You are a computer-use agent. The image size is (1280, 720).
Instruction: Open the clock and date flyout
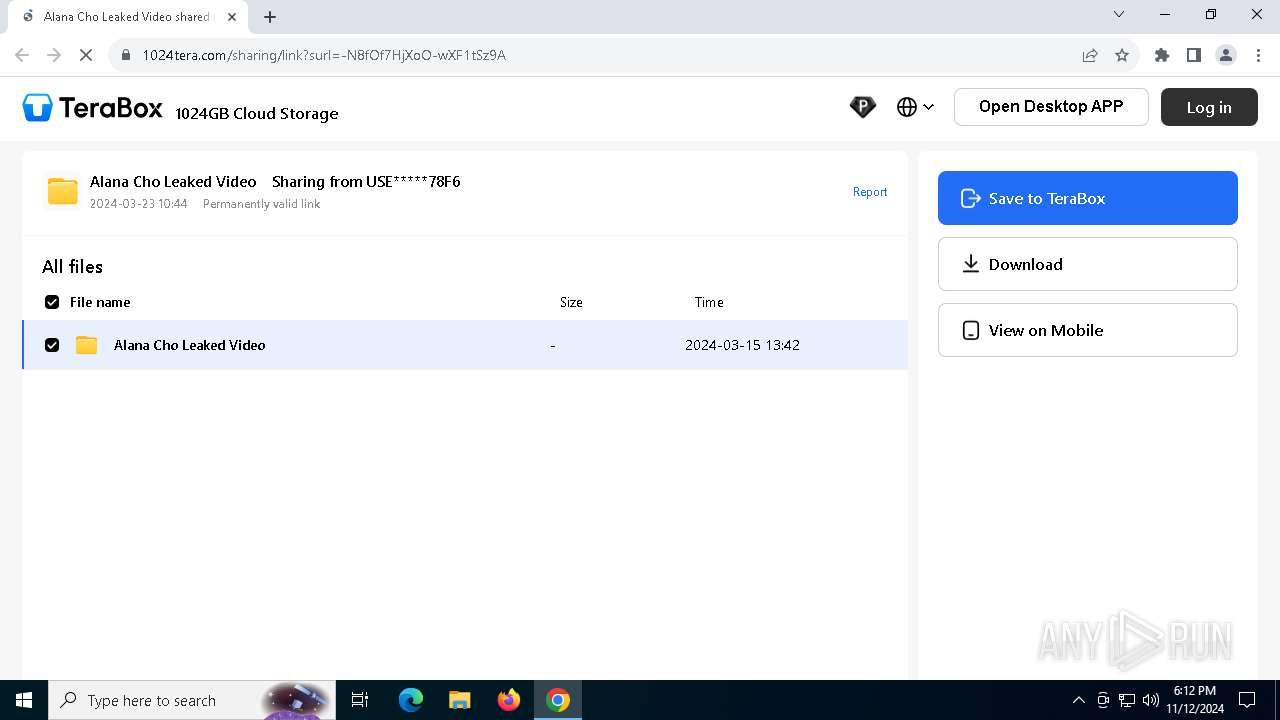point(1195,700)
